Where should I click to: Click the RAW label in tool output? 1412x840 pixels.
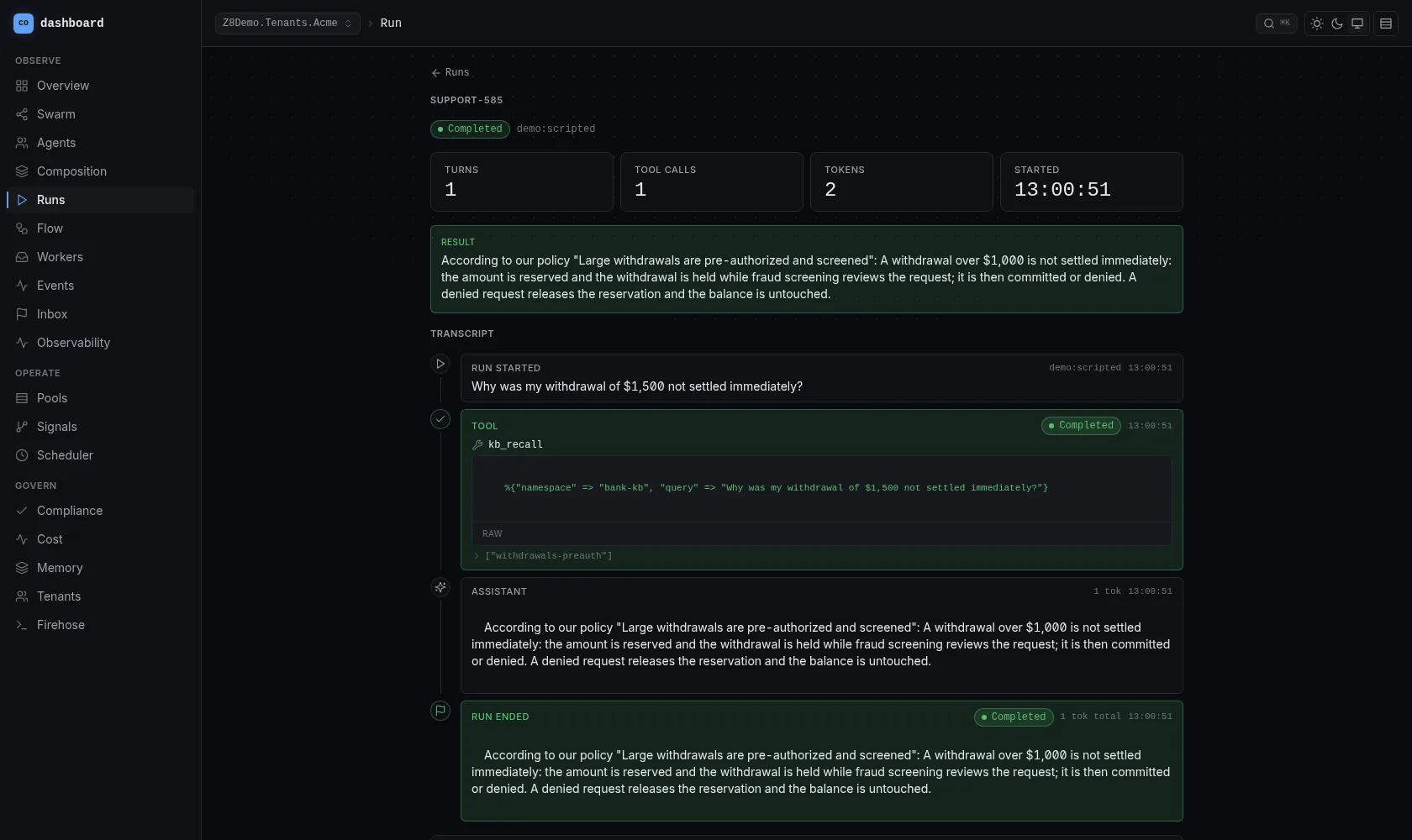point(493,534)
